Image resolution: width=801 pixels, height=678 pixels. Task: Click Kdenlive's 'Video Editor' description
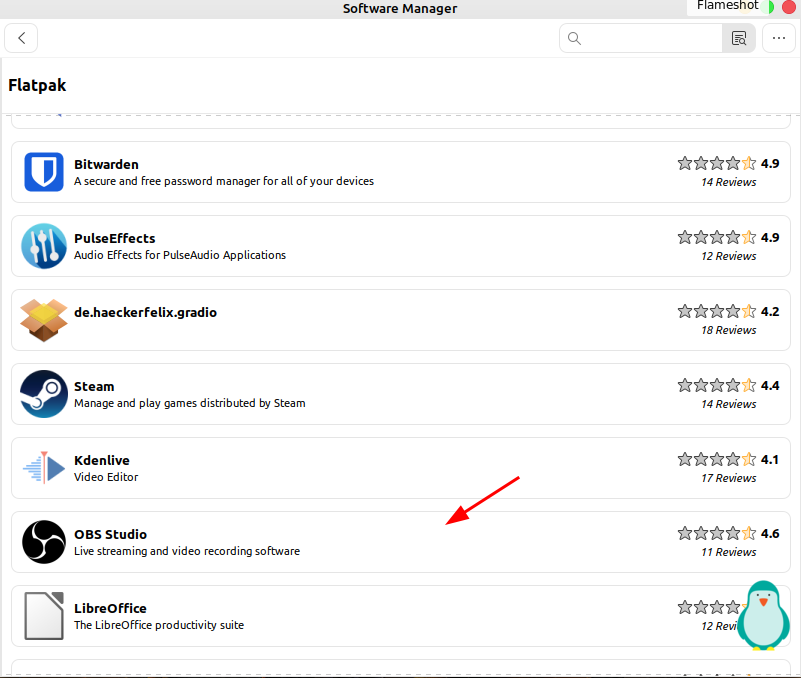[x=106, y=477]
